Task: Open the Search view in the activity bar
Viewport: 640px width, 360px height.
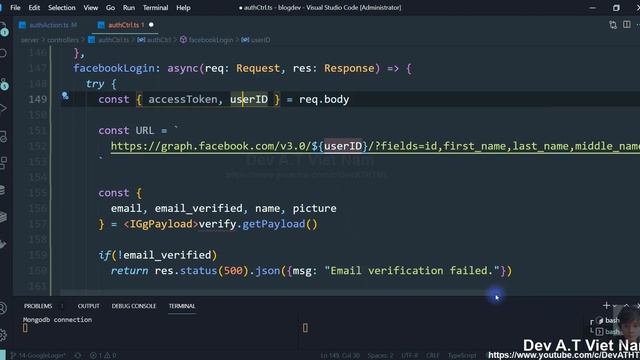Action: pos(3,53)
